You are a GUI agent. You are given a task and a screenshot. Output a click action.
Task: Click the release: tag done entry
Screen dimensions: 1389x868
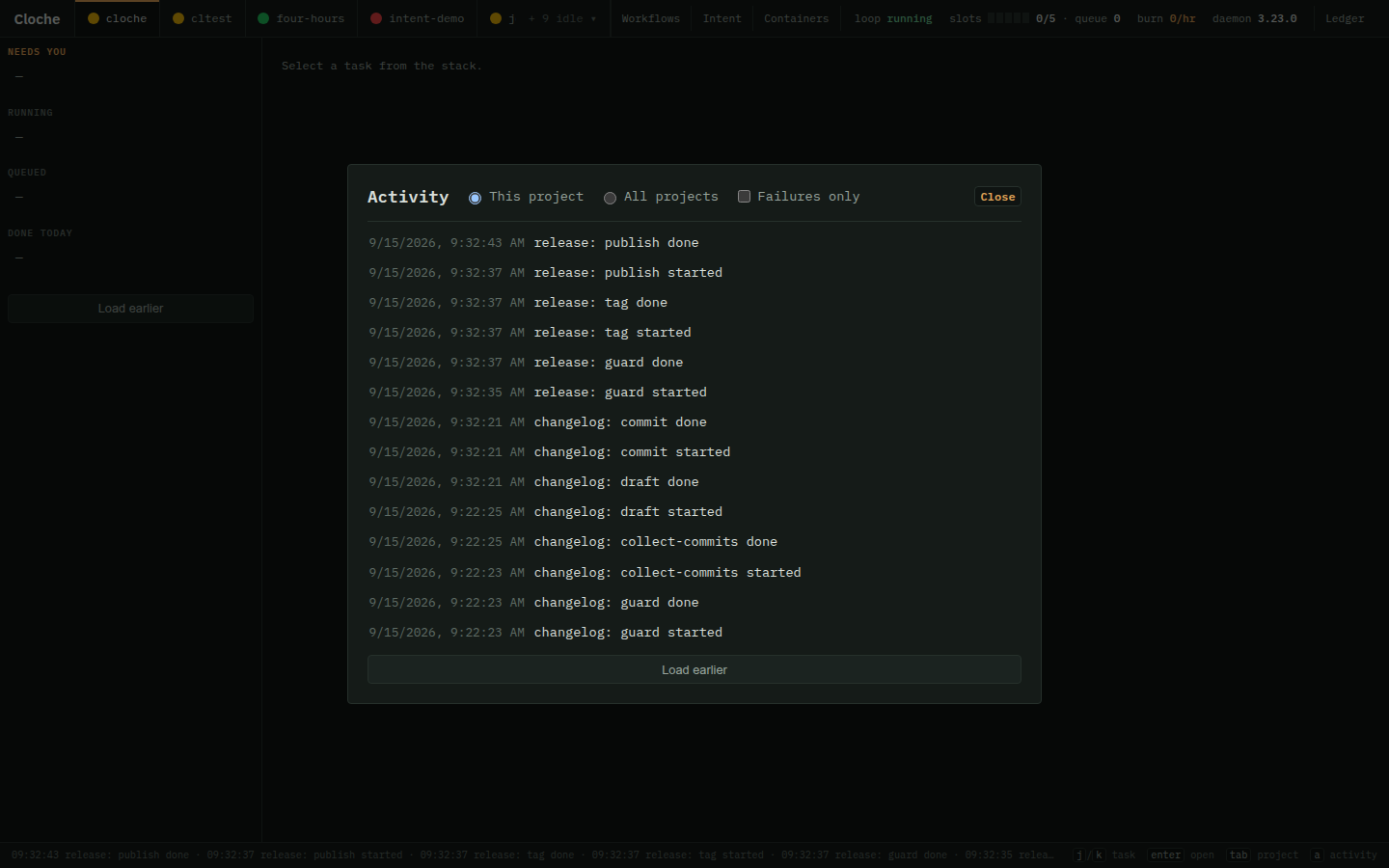tap(694, 302)
